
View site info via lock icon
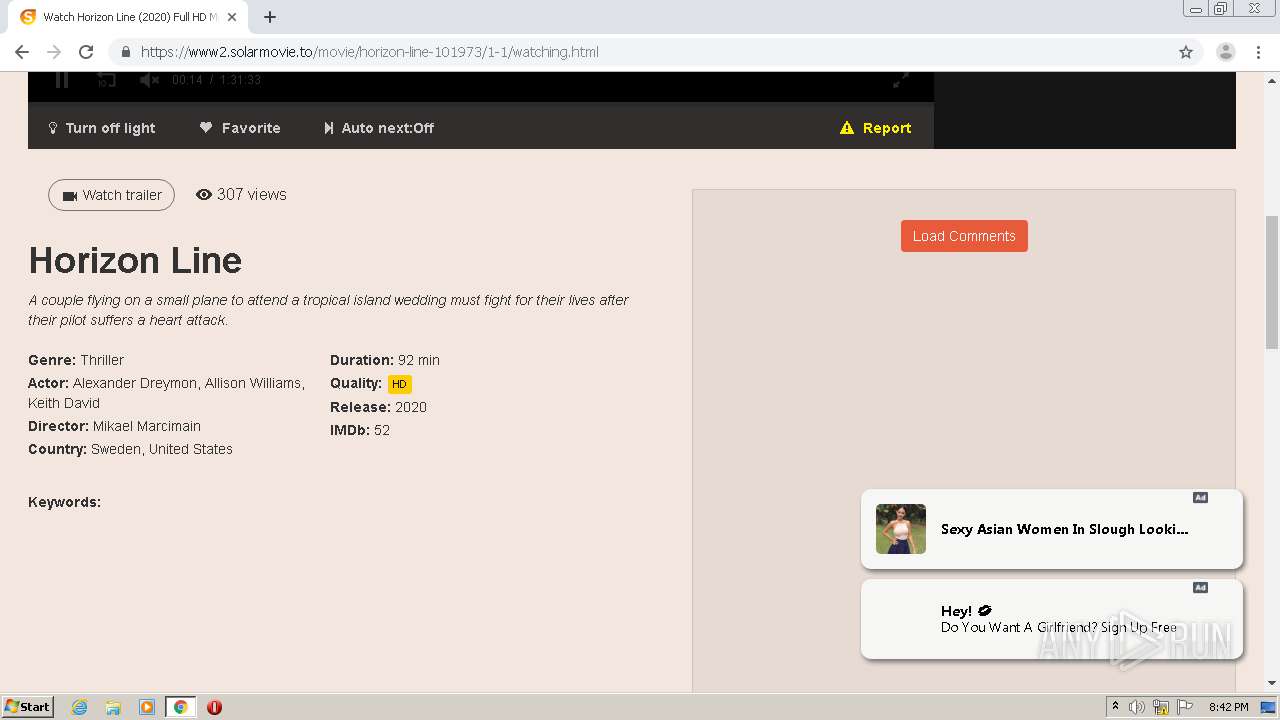125,52
